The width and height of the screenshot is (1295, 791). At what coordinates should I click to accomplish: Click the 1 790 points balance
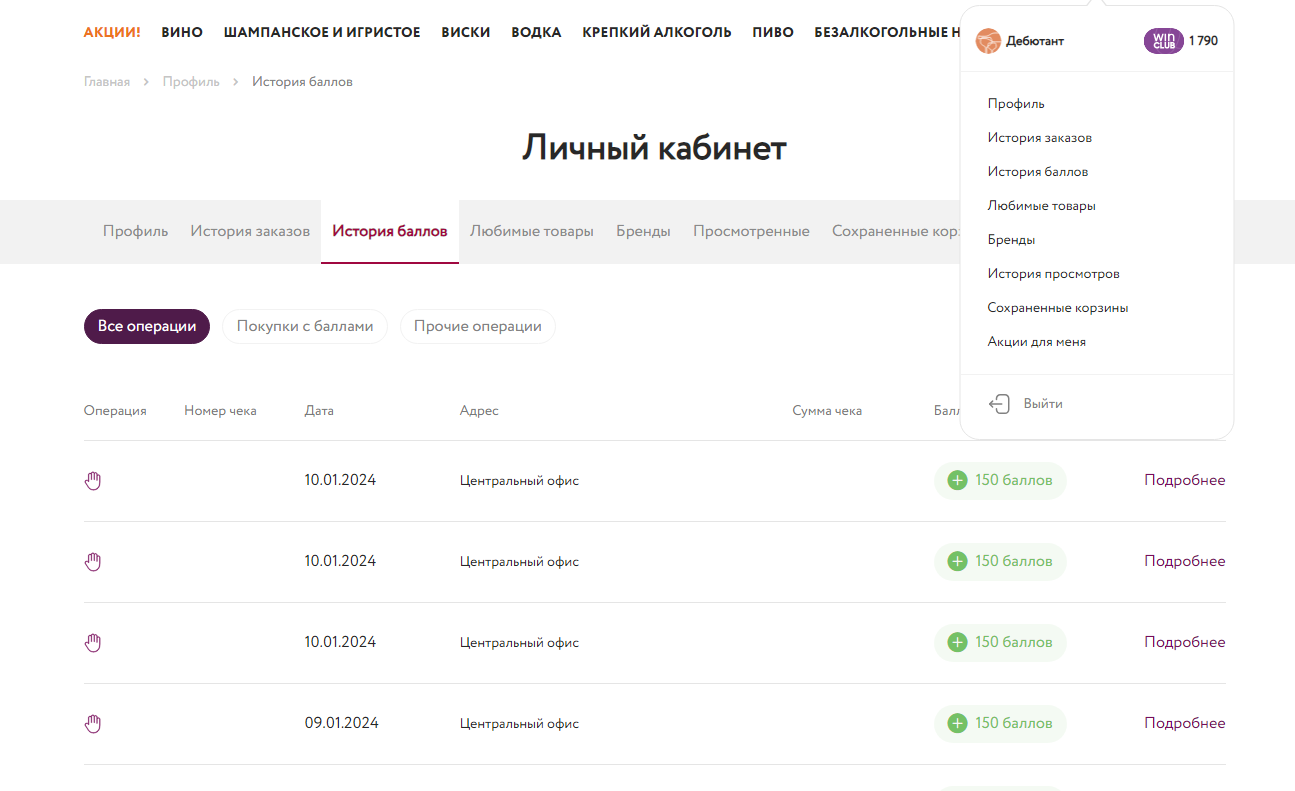click(x=1203, y=41)
